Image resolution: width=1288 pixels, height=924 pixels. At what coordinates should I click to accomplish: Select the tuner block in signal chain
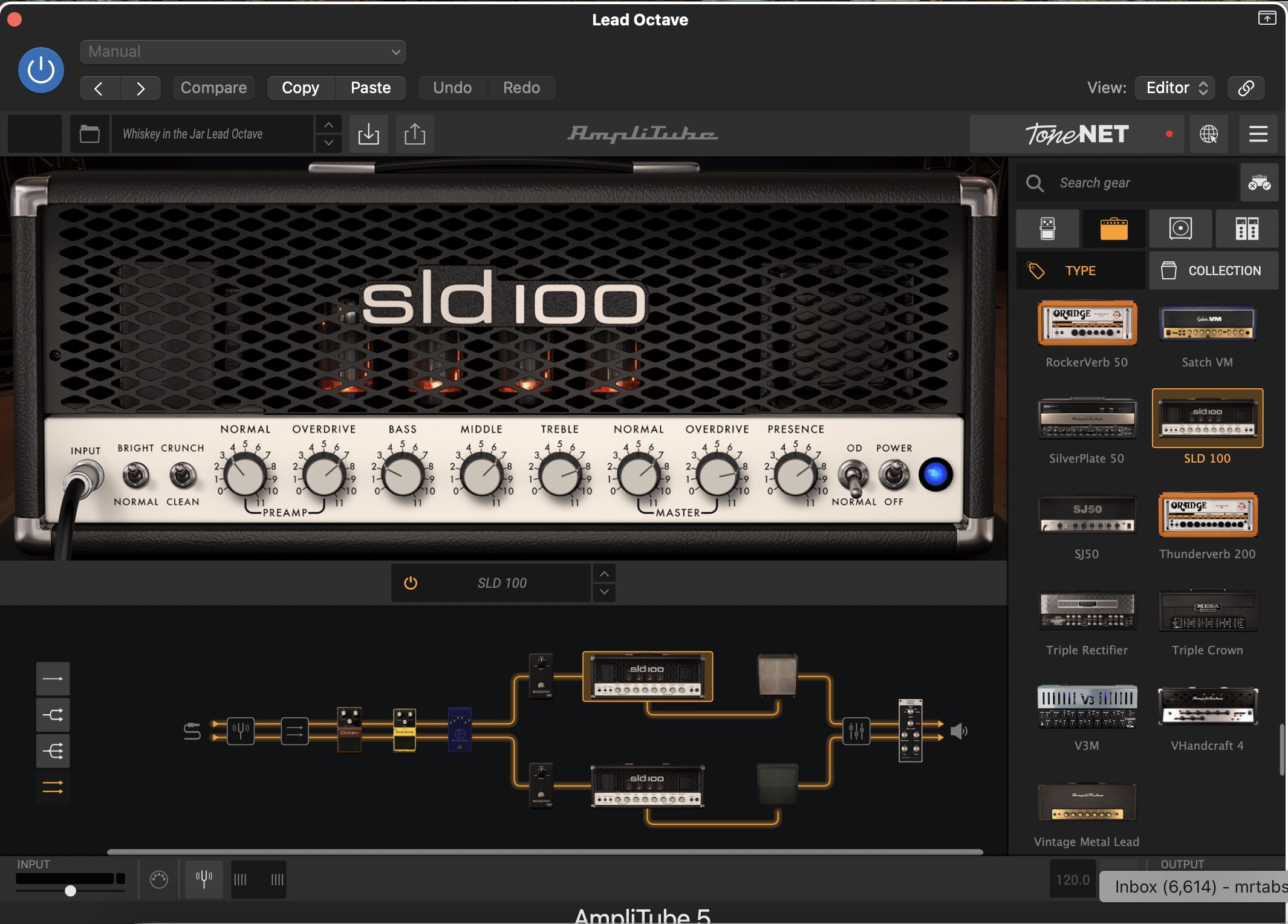241,731
